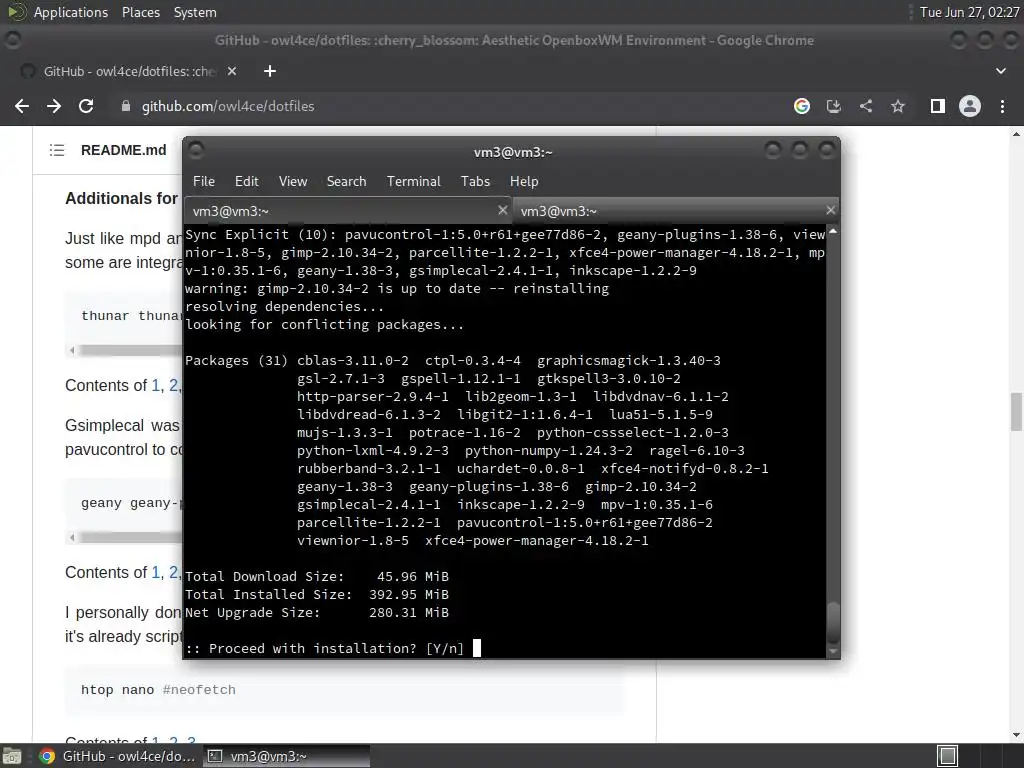
Task: Open README outline list icon
Action: tap(57, 150)
